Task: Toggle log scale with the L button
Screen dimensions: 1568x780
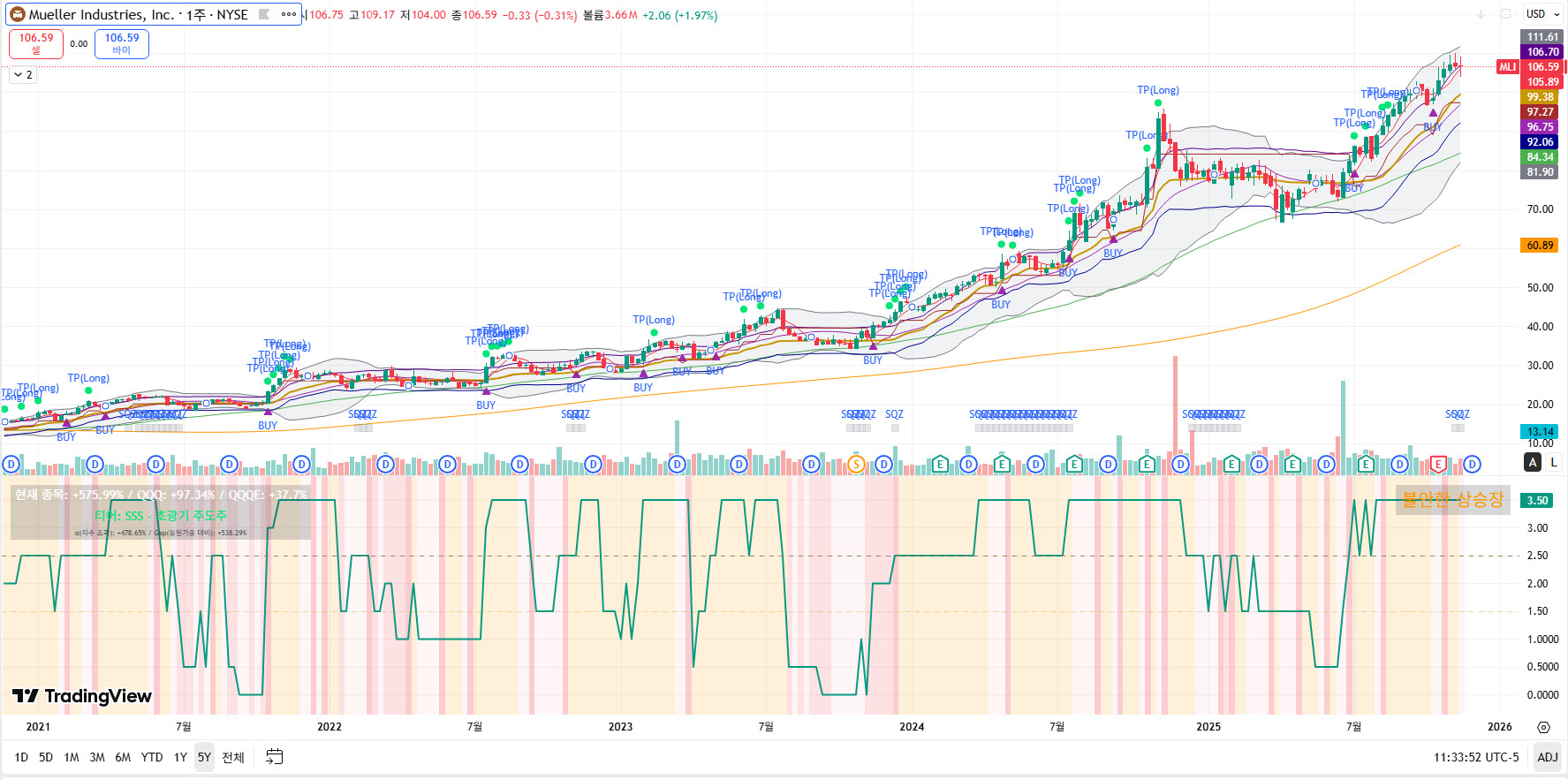Action: tap(1554, 462)
